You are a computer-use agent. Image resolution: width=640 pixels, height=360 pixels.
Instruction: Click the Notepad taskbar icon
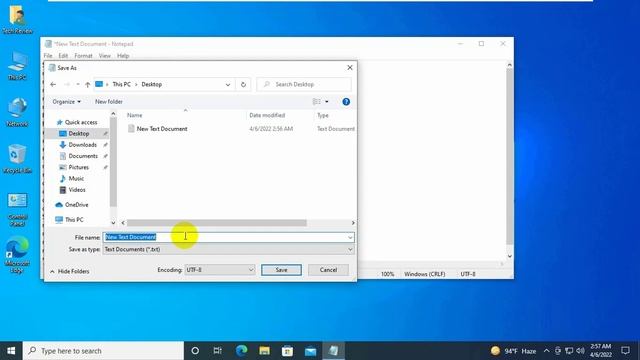point(333,351)
